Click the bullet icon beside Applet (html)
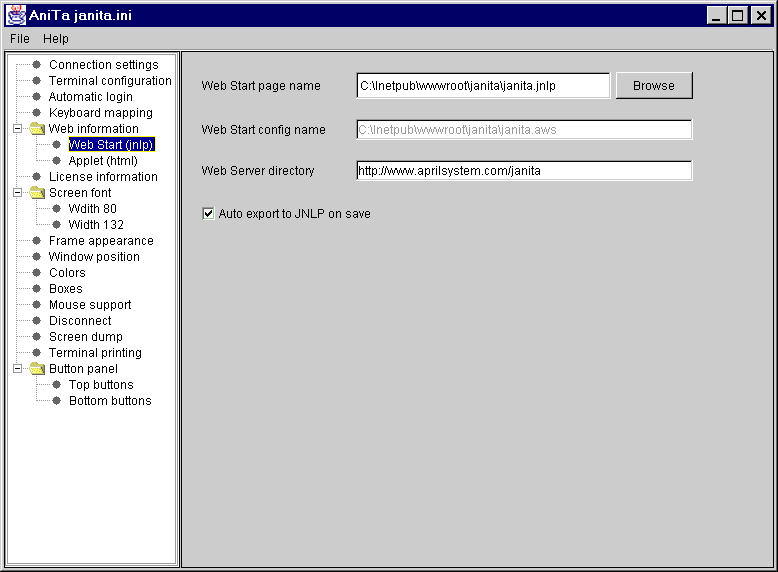This screenshot has height=572, width=778. tap(57, 161)
